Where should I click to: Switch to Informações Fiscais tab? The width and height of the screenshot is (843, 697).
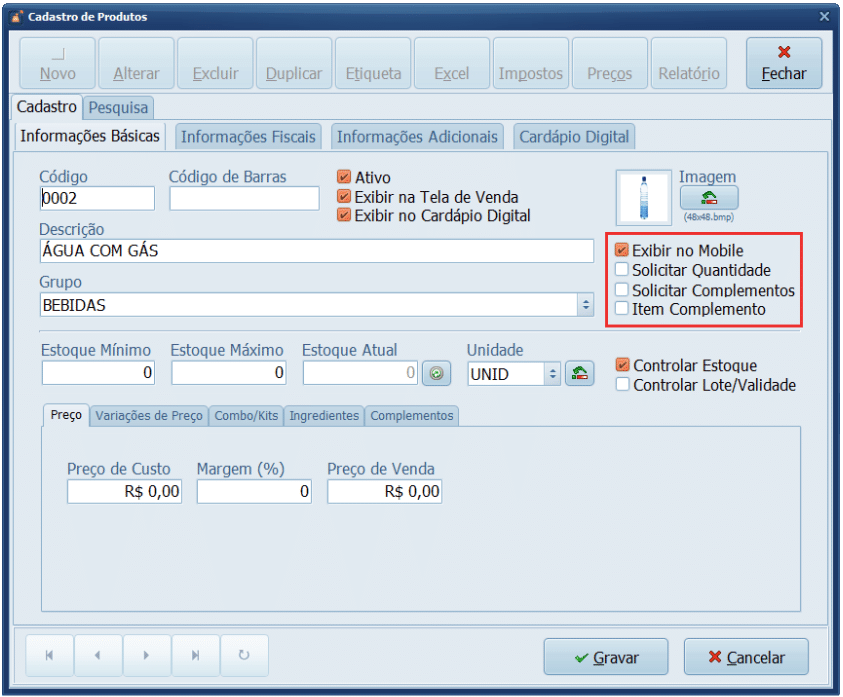click(248, 137)
